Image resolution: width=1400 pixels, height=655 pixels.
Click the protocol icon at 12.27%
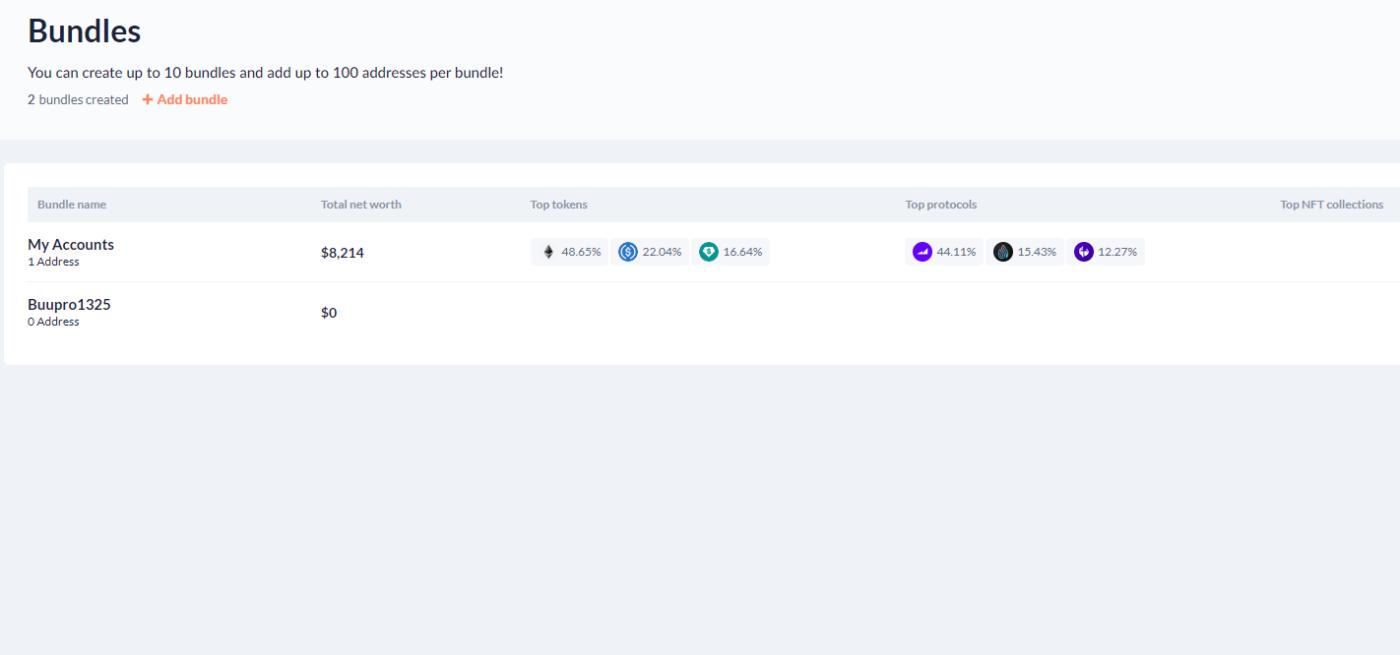pyautogui.click(x=1084, y=252)
